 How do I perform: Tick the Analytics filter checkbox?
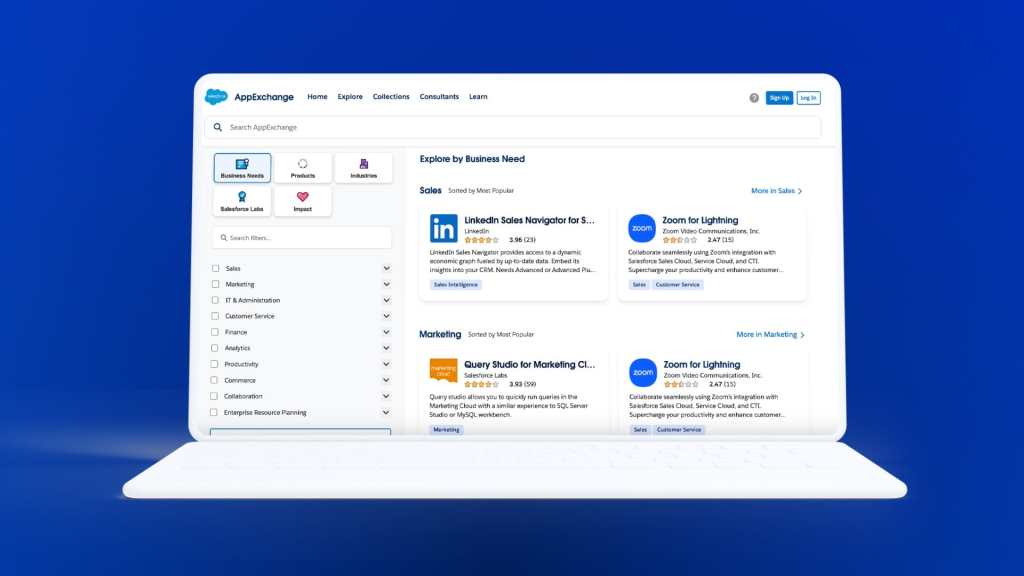pos(215,348)
